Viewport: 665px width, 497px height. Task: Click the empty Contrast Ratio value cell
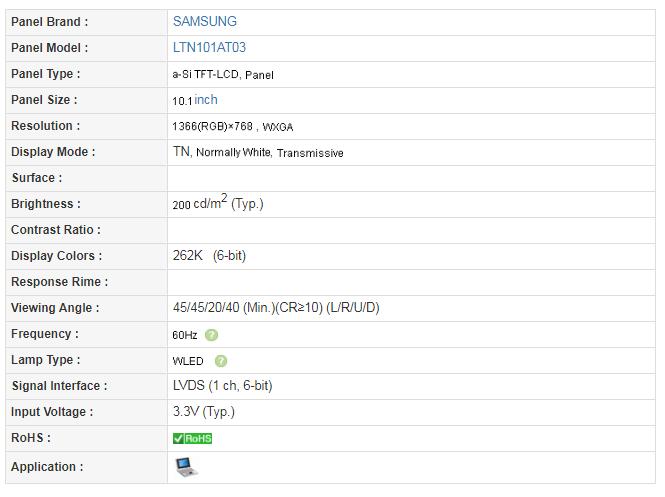(x=410, y=230)
